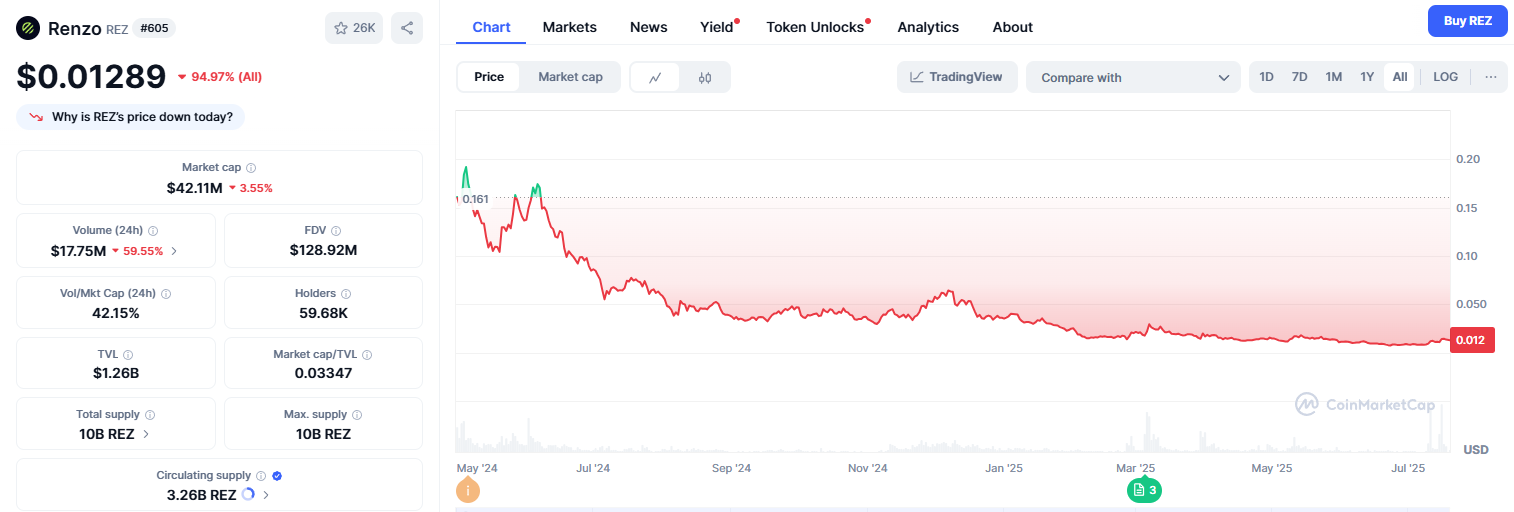Viewport: 1514px width, 512px height.
Task: Switch to line chart view icon
Action: coord(655,77)
